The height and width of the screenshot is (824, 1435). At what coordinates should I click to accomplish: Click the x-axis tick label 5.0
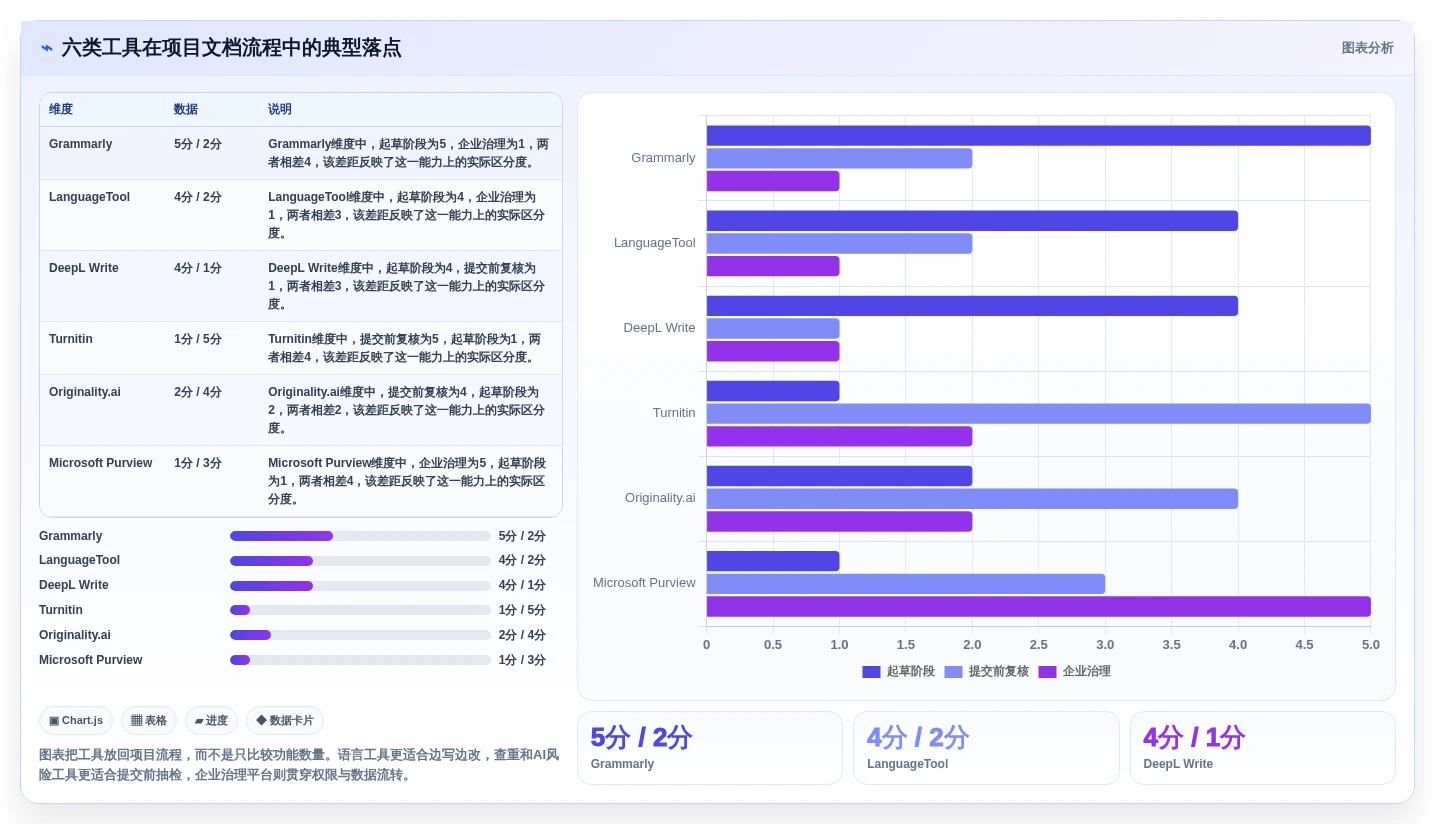(1370, 645)
